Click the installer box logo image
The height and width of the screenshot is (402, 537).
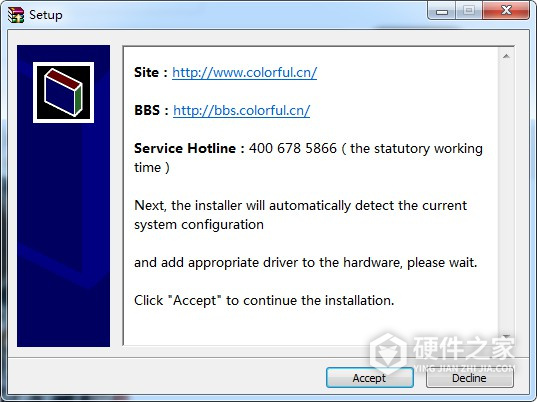63,92
